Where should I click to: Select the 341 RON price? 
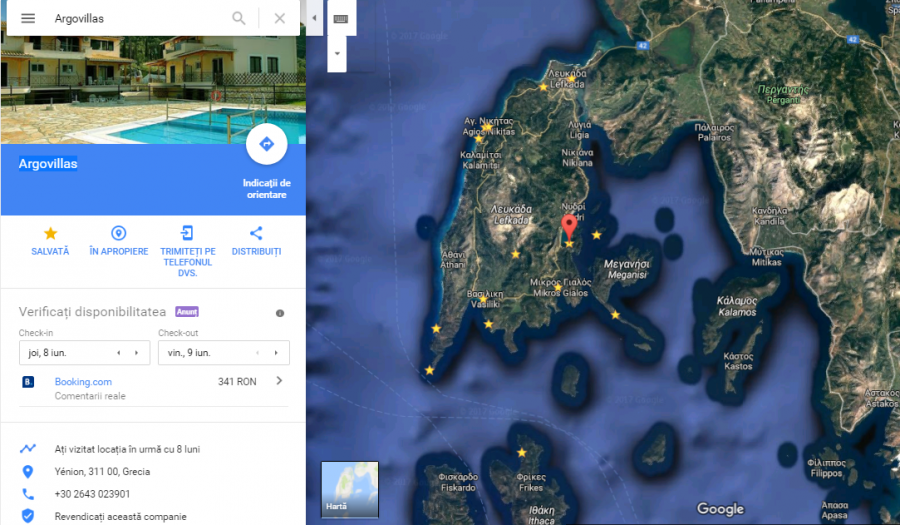(237, 382)
